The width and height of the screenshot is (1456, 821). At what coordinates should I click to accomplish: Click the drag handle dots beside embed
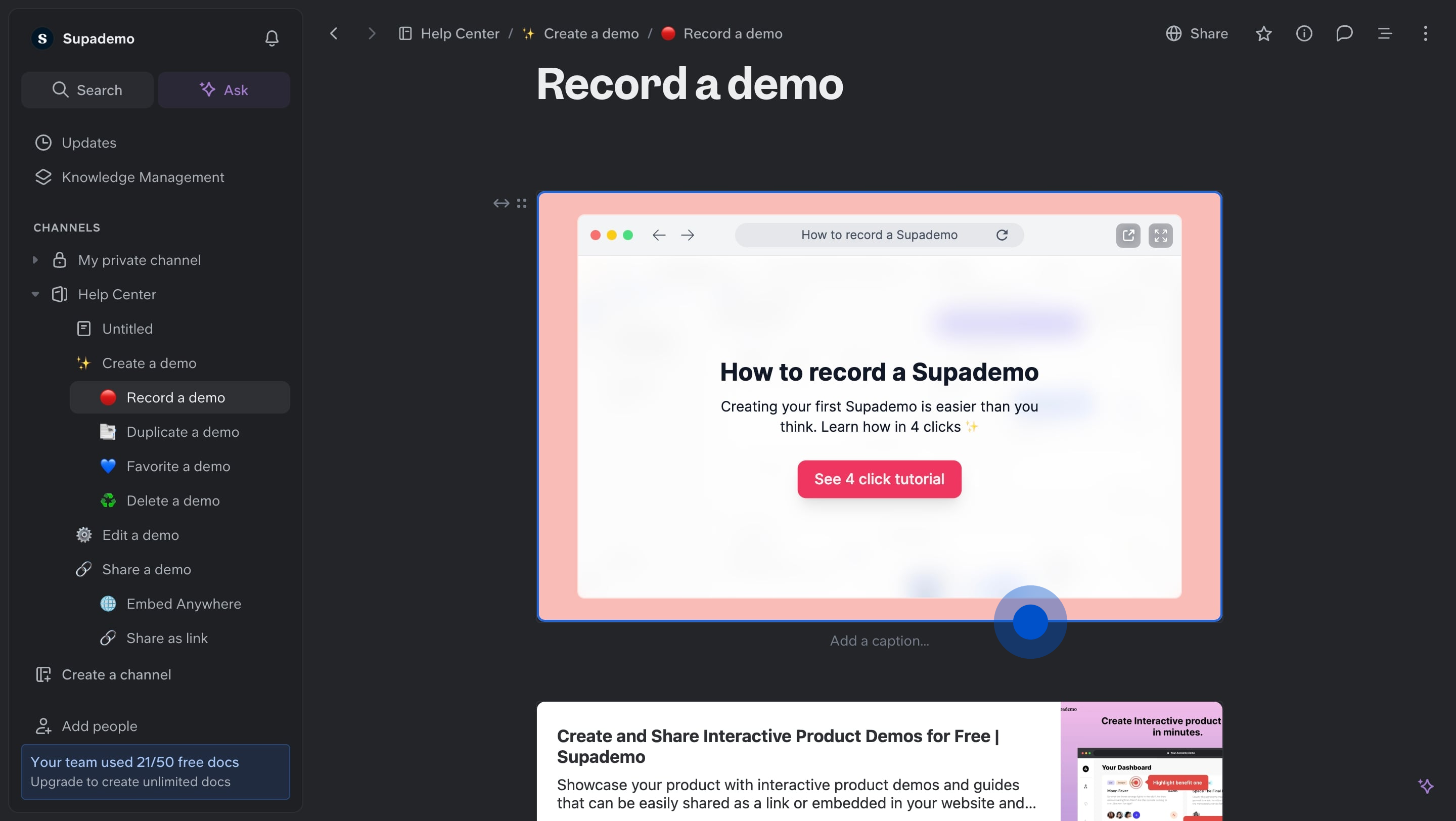click(x=522, y=203)
